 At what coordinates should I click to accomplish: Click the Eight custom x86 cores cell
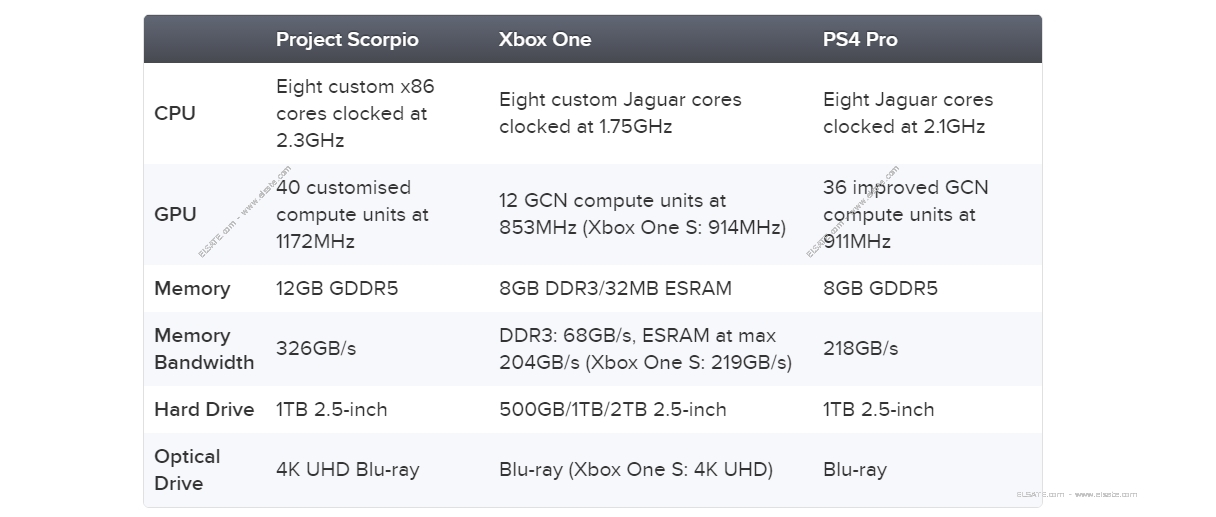point(356,113)
